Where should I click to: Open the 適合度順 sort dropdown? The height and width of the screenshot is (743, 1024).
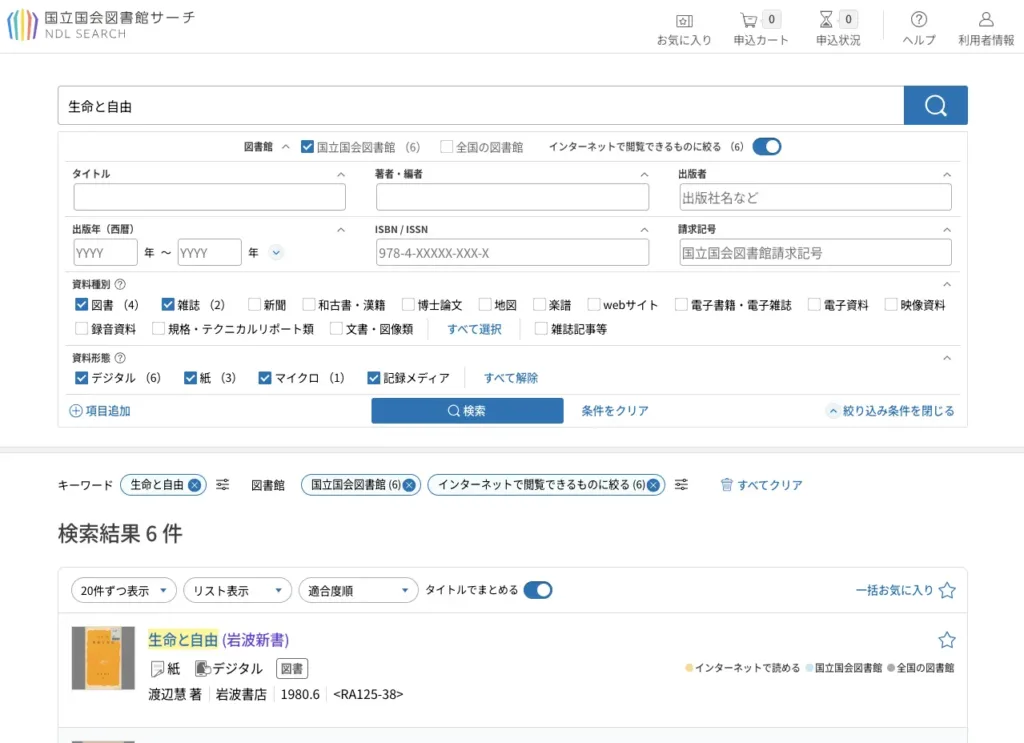pyautogui.click(x=358, y=591)
